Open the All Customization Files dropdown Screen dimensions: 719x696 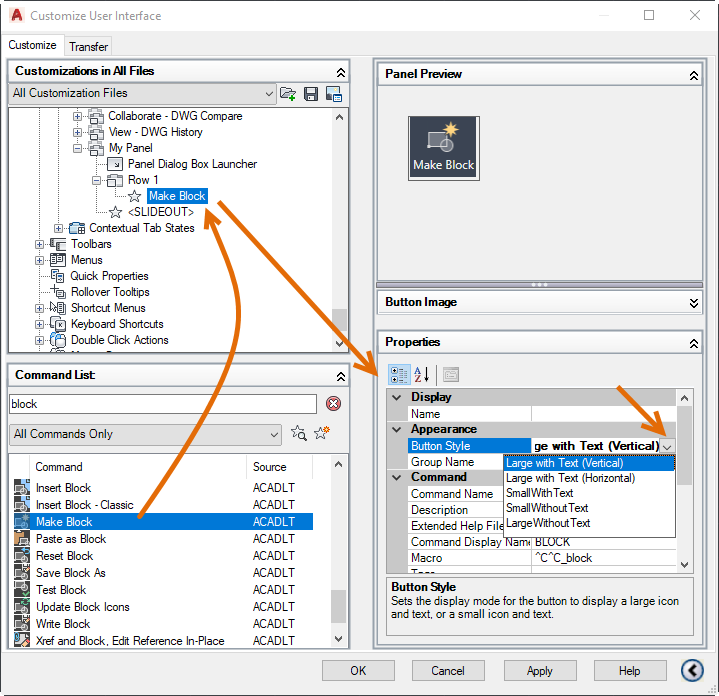point(269,94)
